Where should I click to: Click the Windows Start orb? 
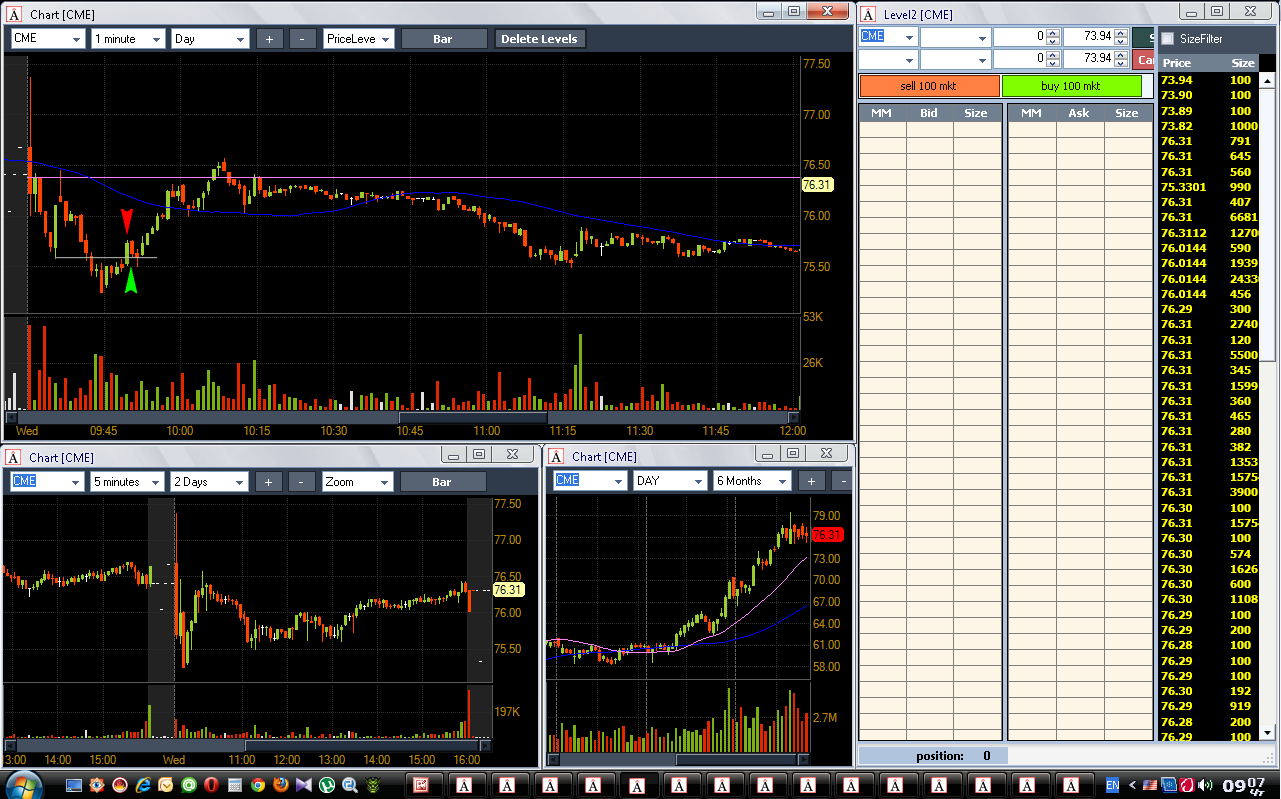[23, 785]
